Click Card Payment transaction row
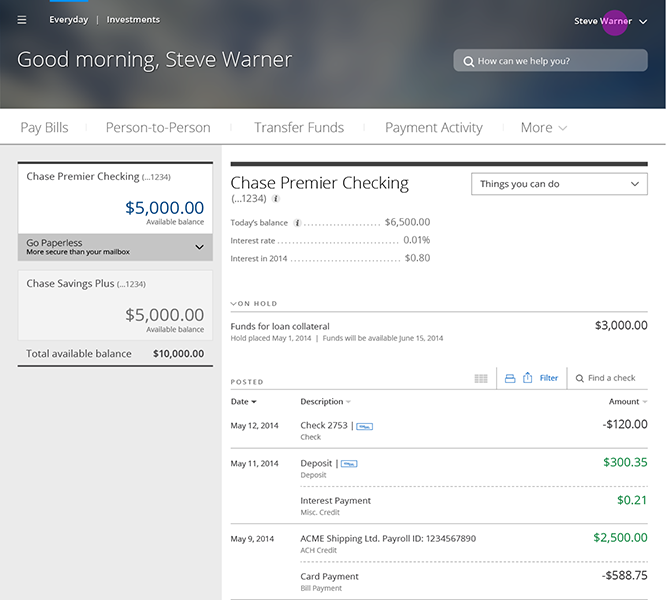The width and height of the screenshot is (666, 600). click(474, 581)
